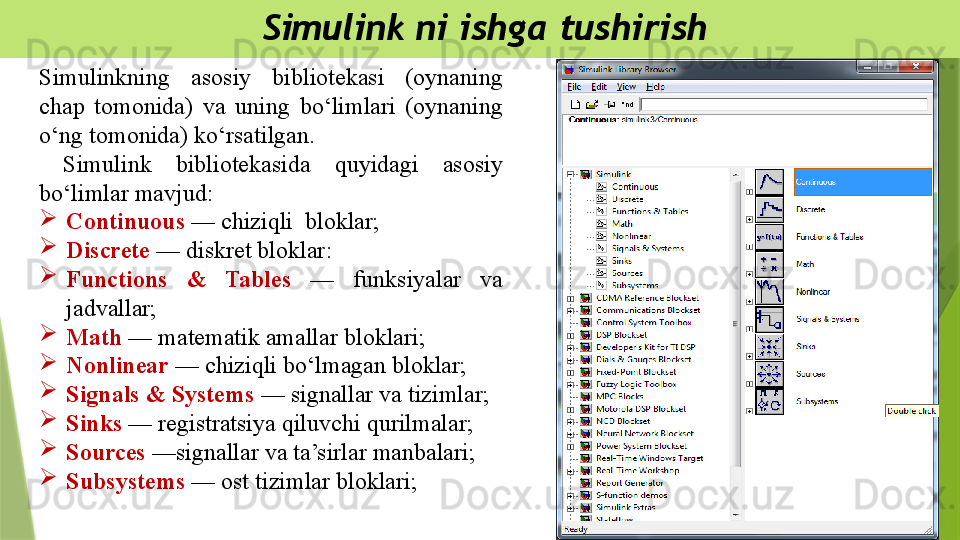Screen dimensions: 960x540
Task: Click the Continuous library block icon
Action: pyautogui.click(x=769, y=183)
